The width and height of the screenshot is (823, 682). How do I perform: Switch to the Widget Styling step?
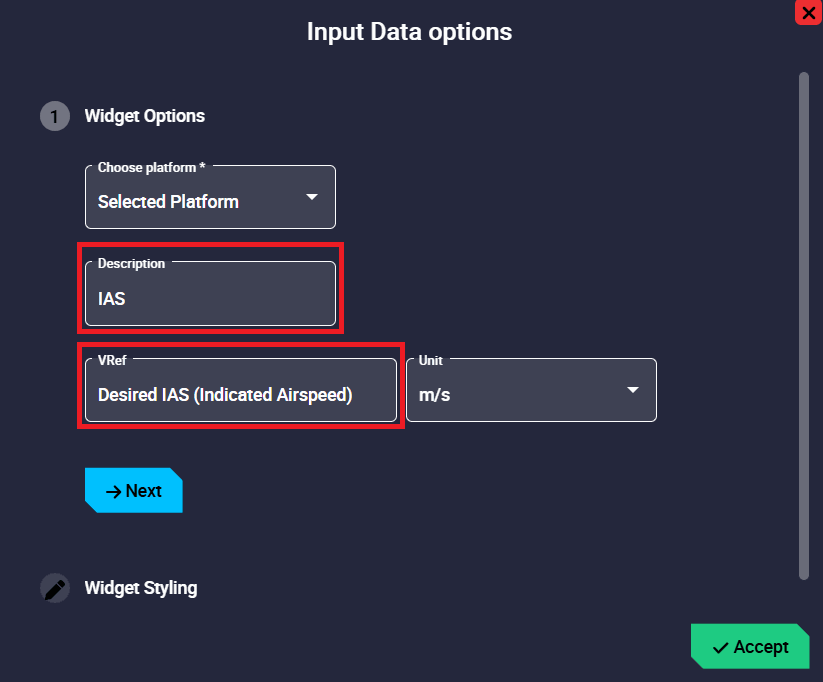tap(141, 588)
